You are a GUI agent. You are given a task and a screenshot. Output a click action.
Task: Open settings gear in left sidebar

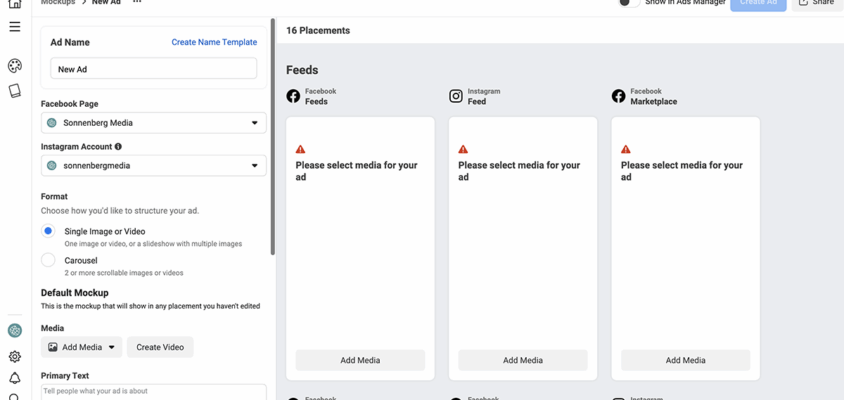pos(15,356)
